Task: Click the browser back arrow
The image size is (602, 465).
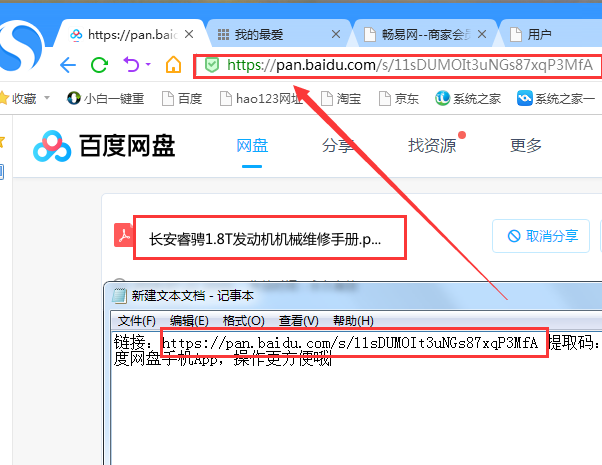Action: coord(68,65)
